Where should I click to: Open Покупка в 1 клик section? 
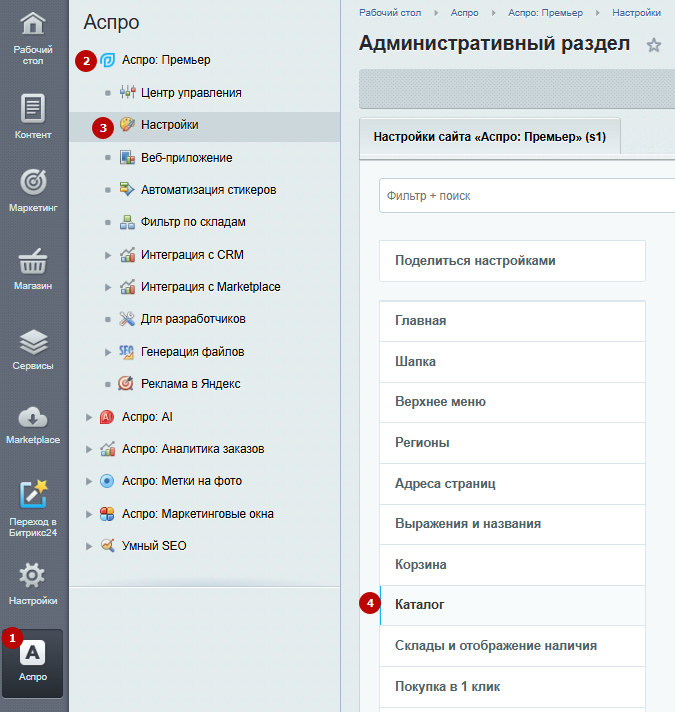pyautogui.click(x=512, y=687)
